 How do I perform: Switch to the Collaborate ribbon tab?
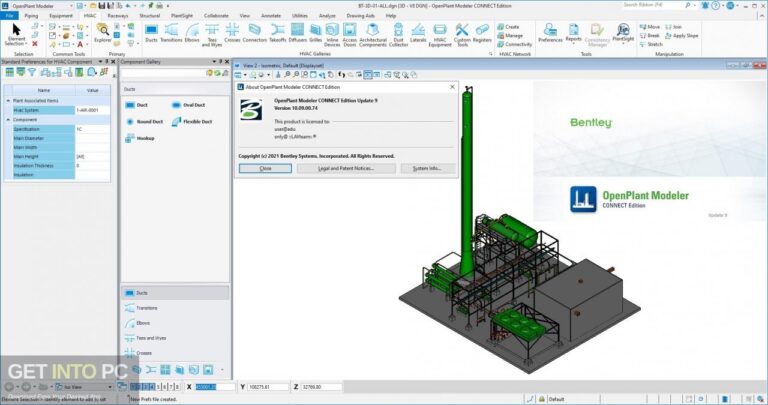click(216, 16)
